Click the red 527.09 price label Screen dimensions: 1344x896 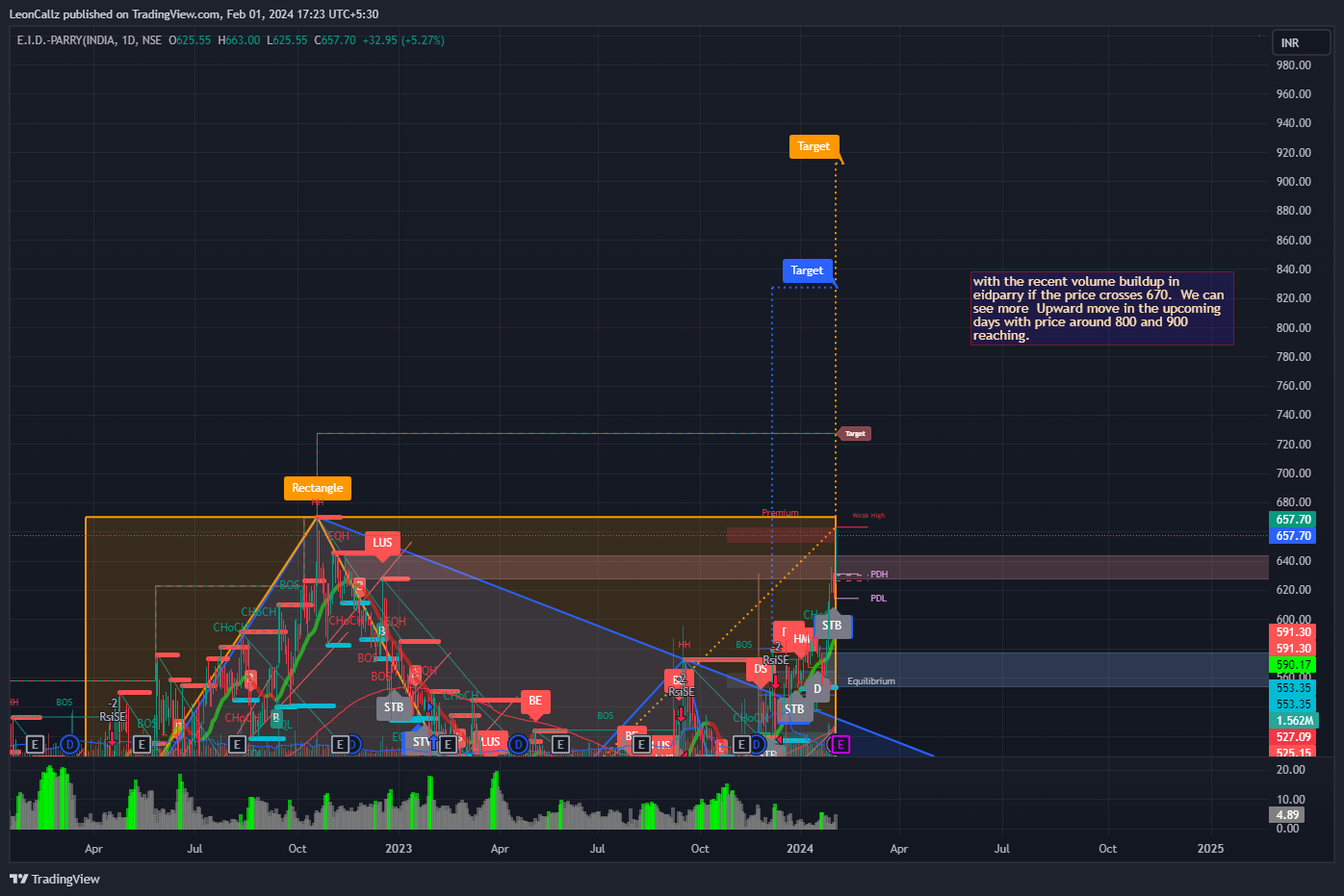pos(1293,737)
